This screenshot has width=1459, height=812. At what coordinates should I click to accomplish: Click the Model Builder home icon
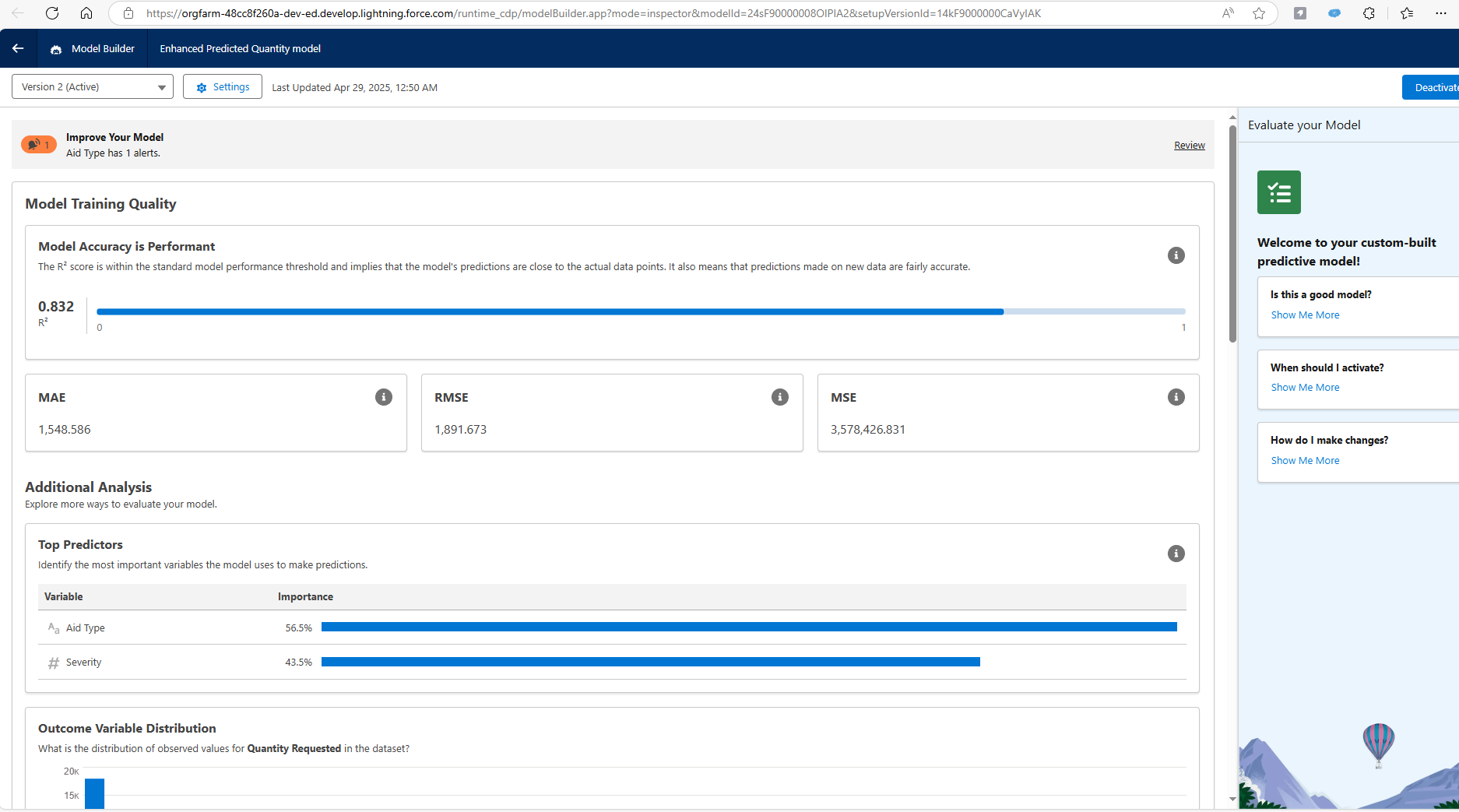56,49
